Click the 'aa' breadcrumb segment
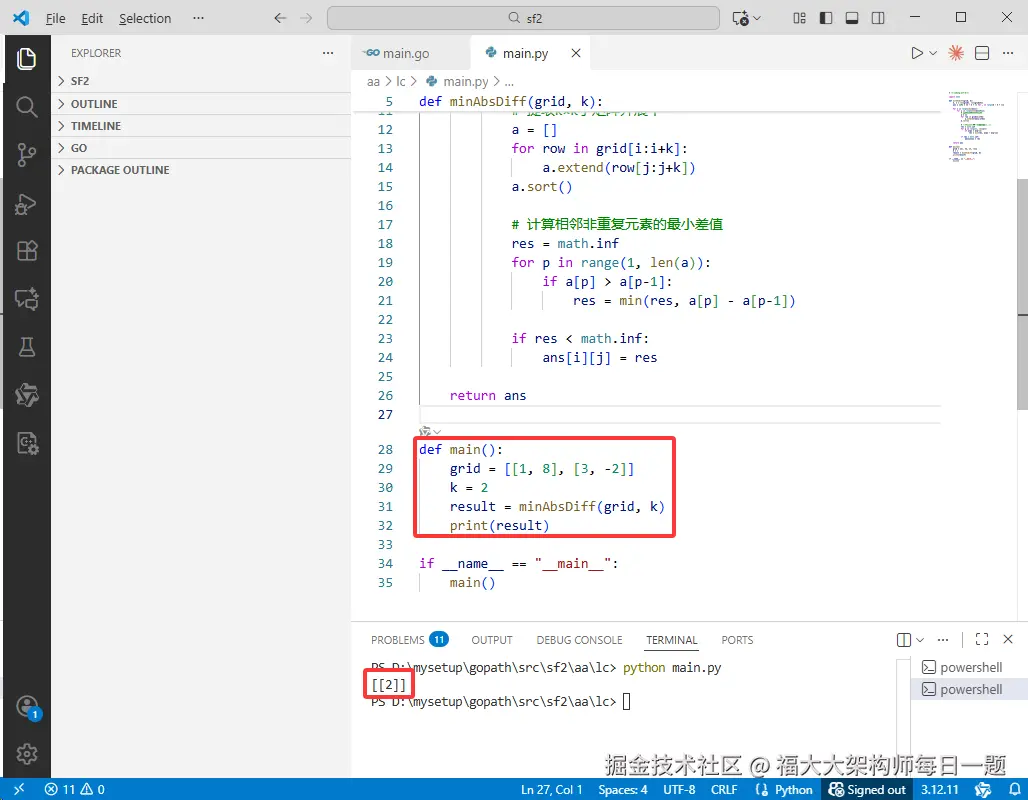 tap(373, 81)
